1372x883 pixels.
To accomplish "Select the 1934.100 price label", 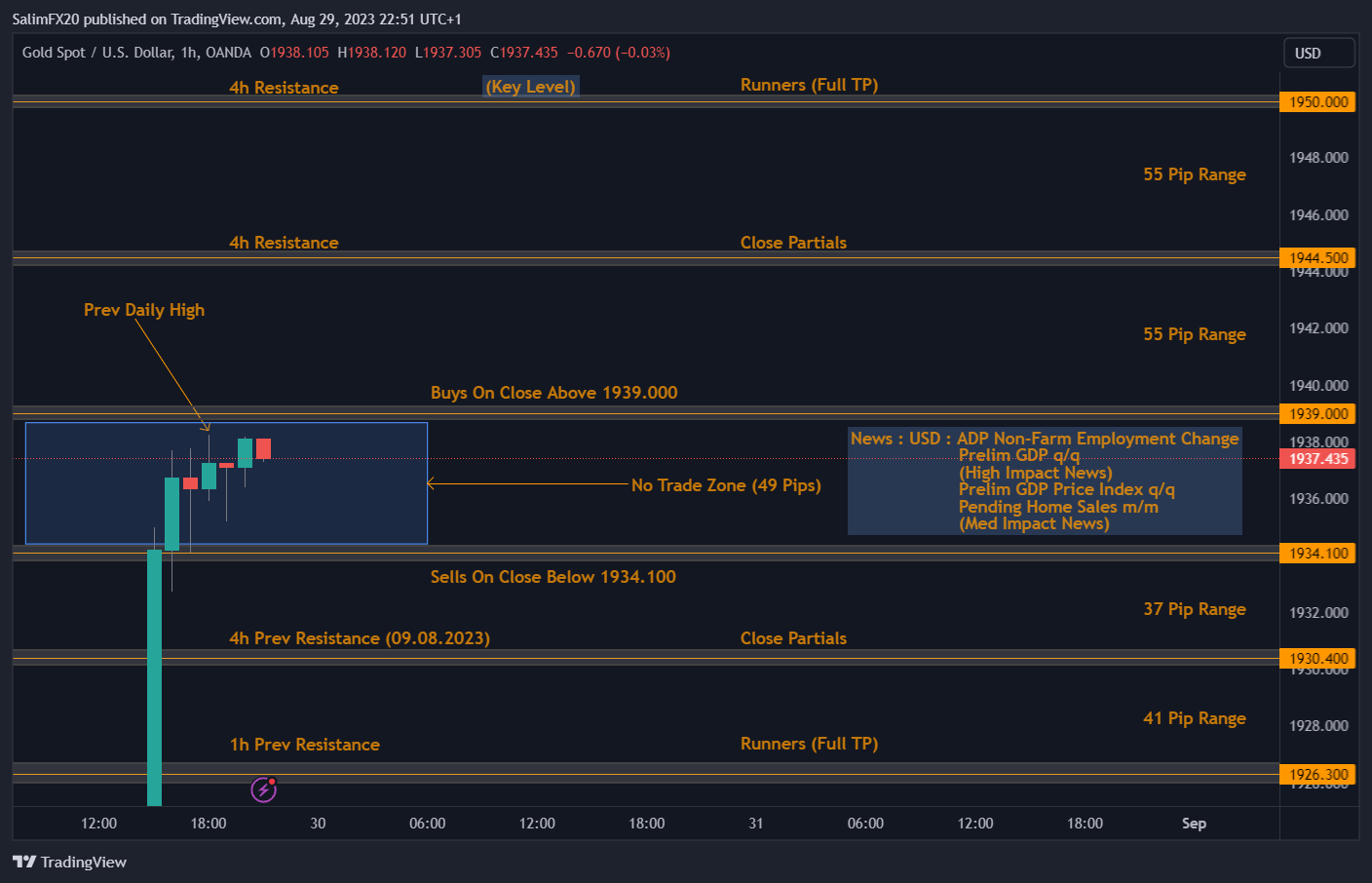I will point(1317,553).
